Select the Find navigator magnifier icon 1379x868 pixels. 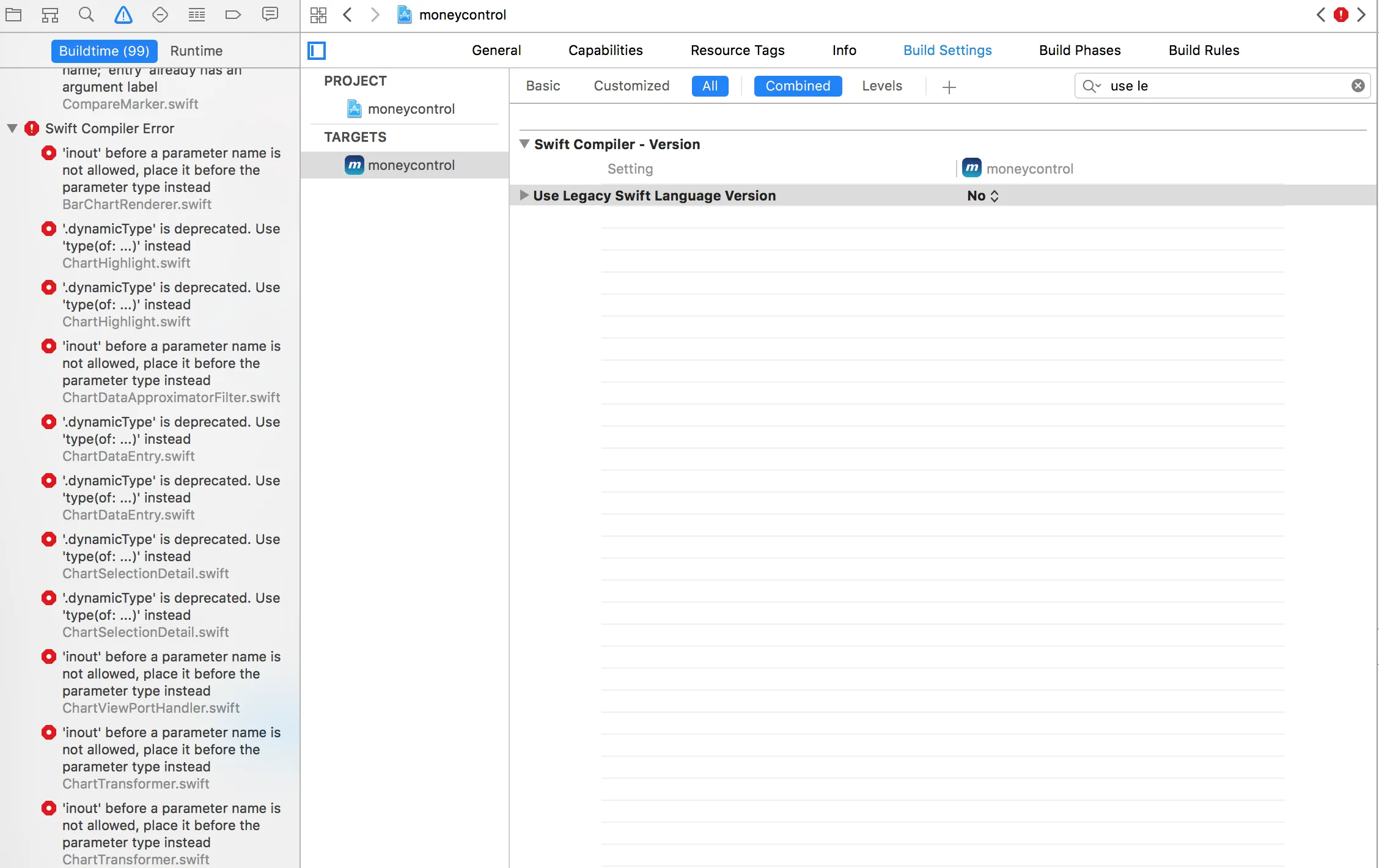(x=86, y=15)
